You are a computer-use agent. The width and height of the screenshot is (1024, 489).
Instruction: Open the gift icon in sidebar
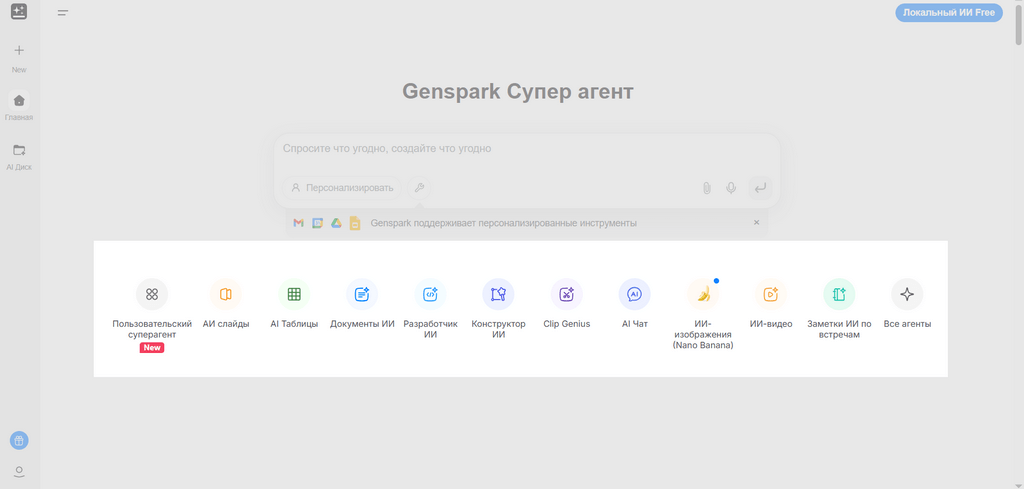(19, 441)
